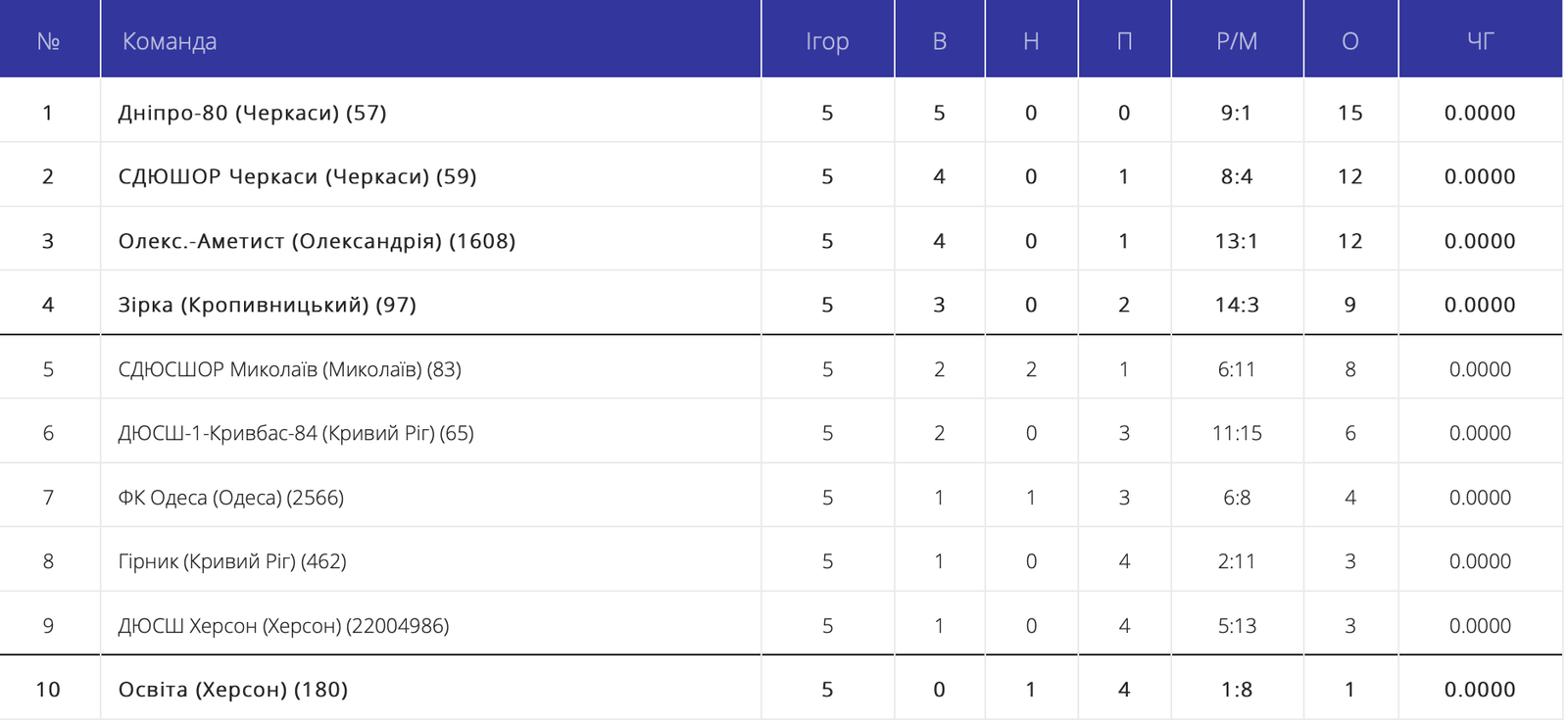1568x721 pixels.
Task: Select Олекс.-Аметист (Олександрія) team name
Action: click(x=317, y=241)
